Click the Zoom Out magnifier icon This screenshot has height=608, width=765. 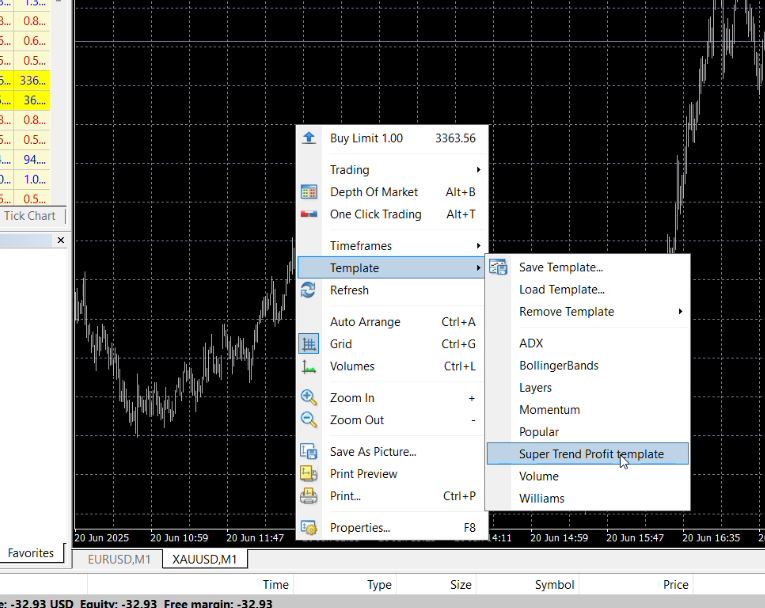[x=309, y=420]
